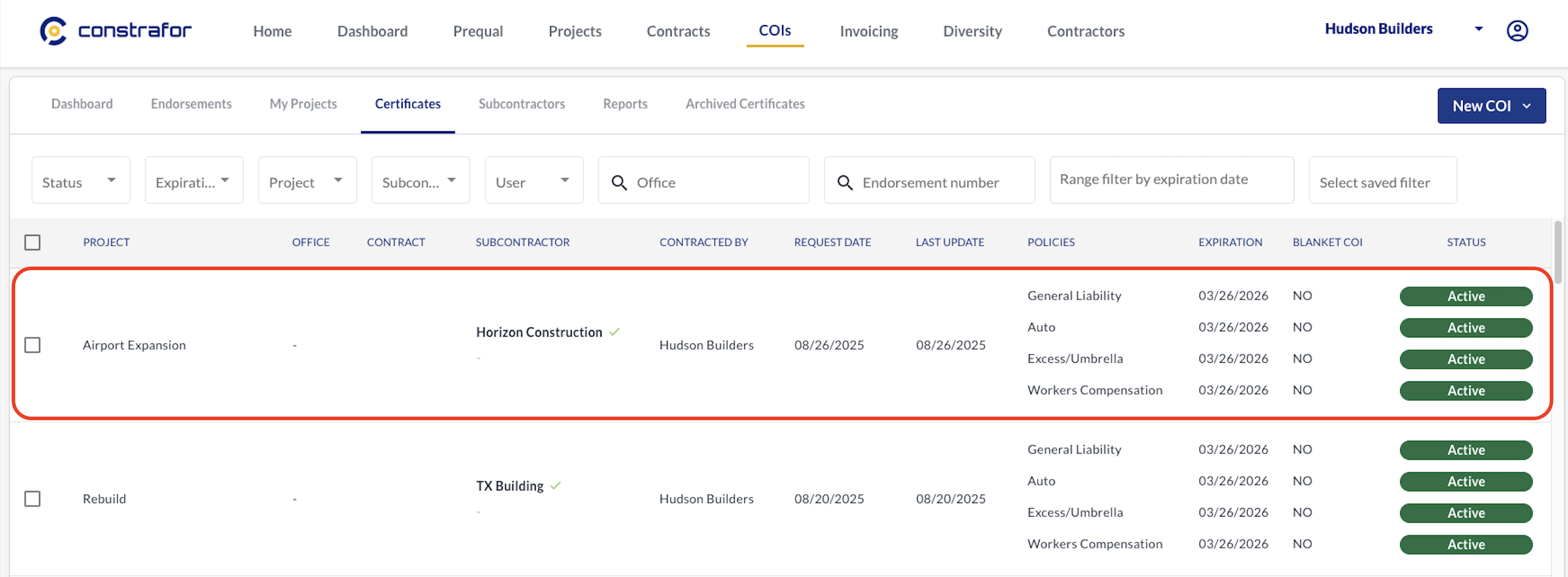
Task: Open the Status filter dropdown
Action: click(81, 180)
